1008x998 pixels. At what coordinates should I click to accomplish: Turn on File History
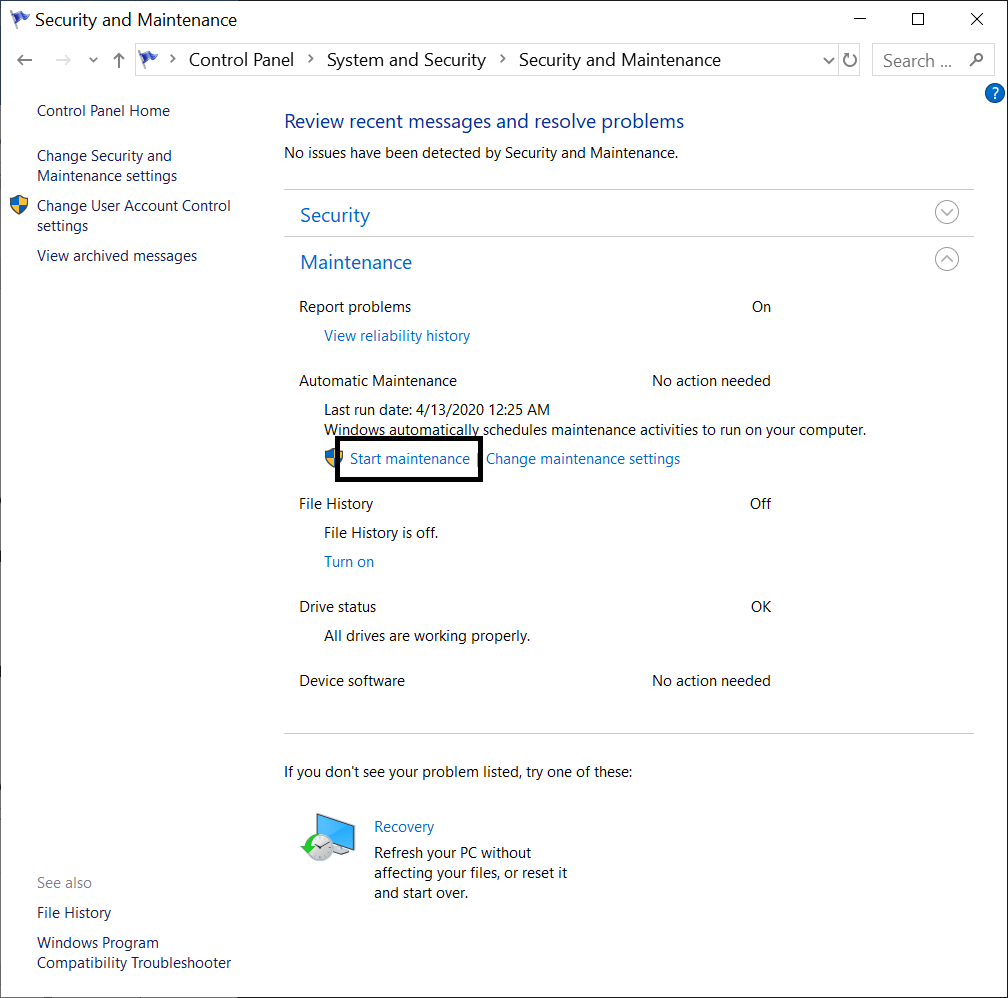pos(348,561)
